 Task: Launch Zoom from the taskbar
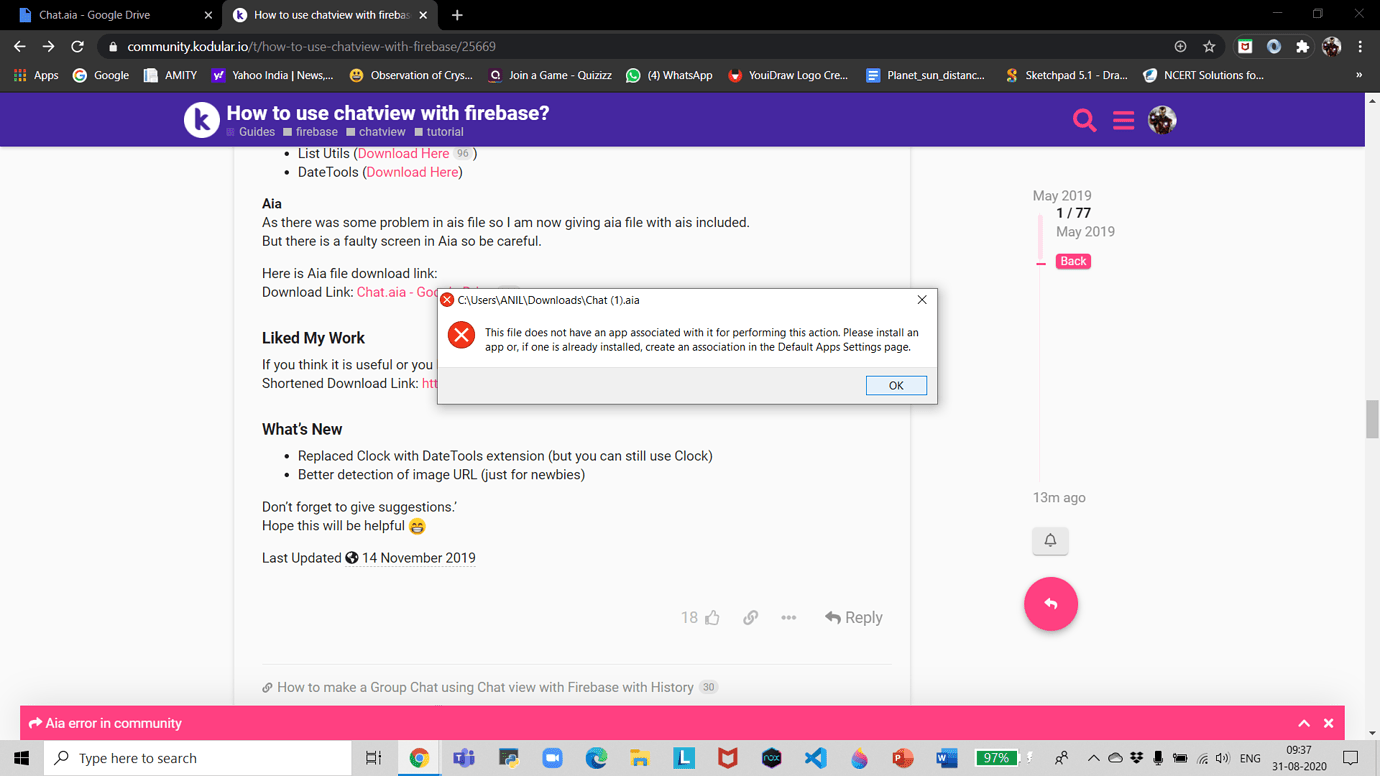[x=552, y=758]
